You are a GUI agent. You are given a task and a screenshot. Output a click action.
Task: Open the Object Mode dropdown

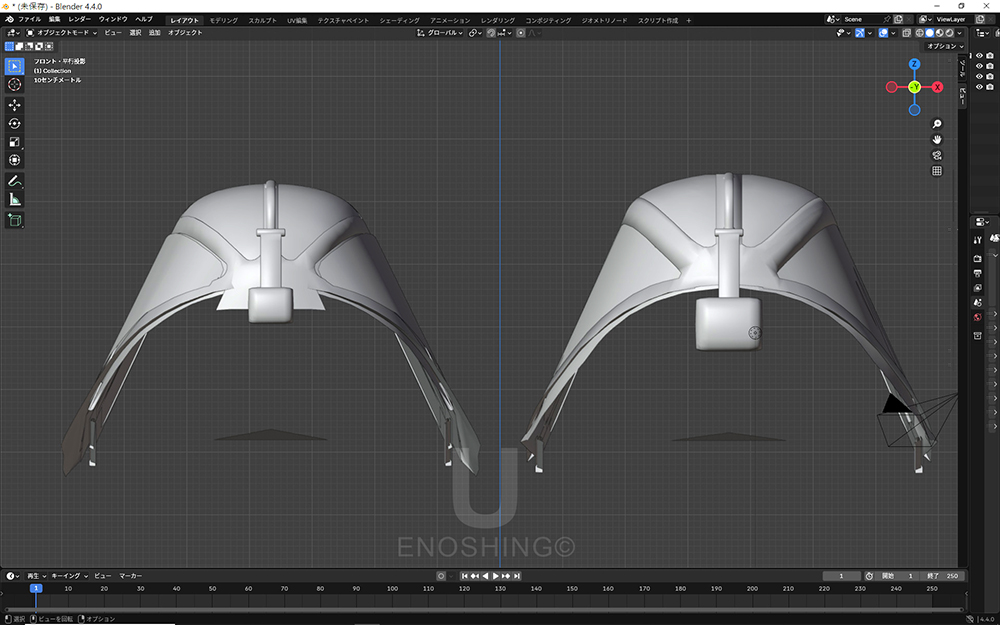[x=62, y=33]
